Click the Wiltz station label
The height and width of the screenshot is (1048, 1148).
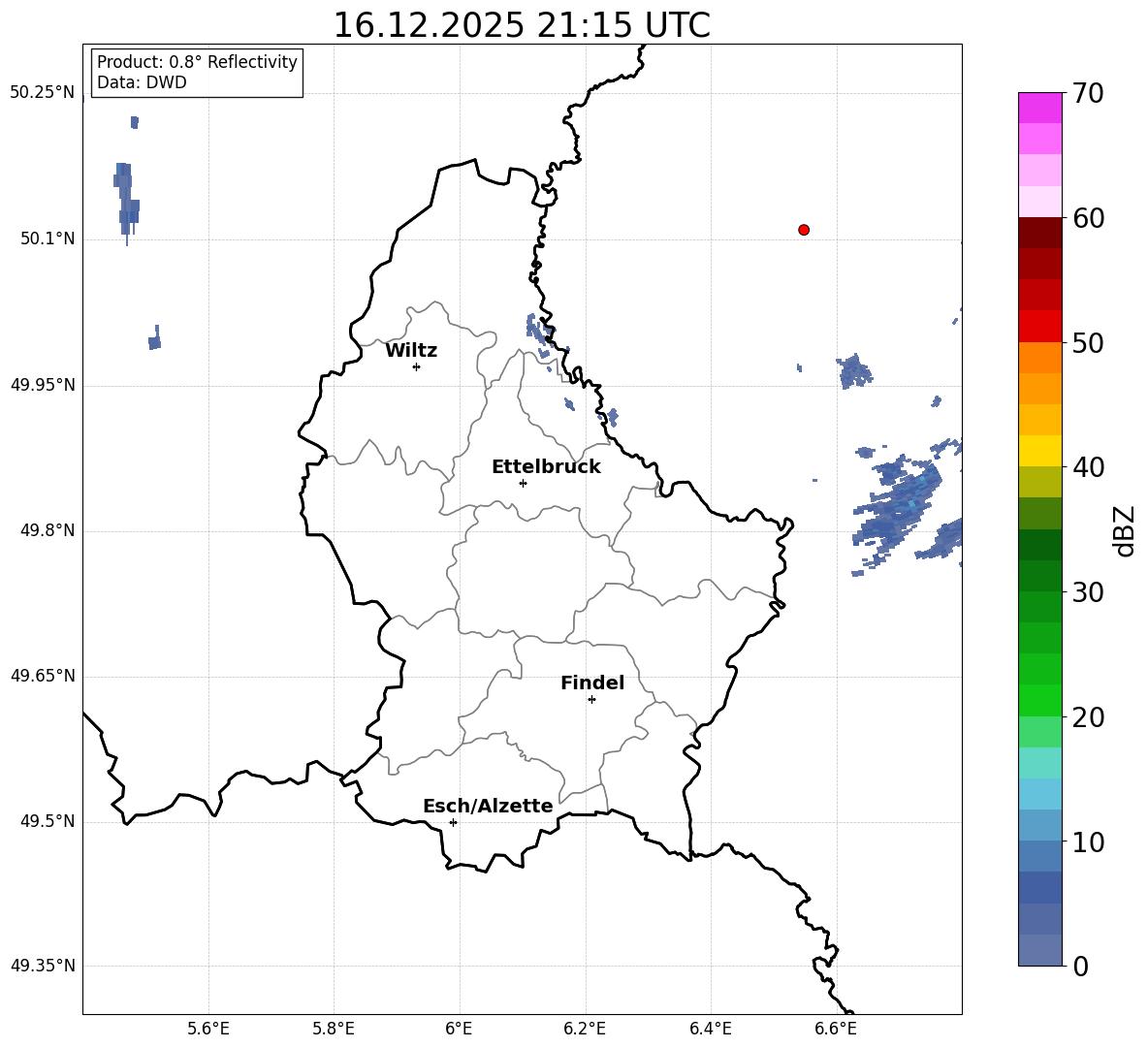(411, 351)
